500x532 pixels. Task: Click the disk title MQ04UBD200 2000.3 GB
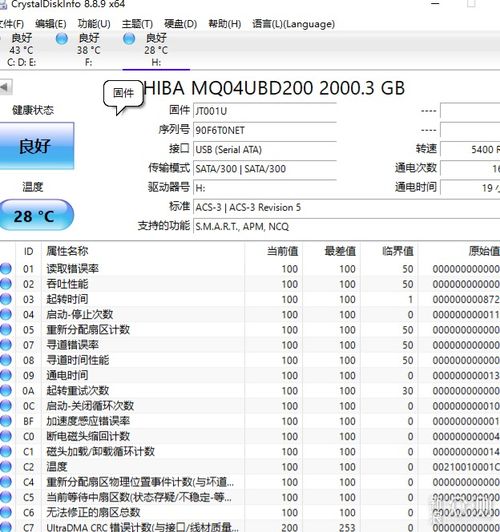click(298, 88)
